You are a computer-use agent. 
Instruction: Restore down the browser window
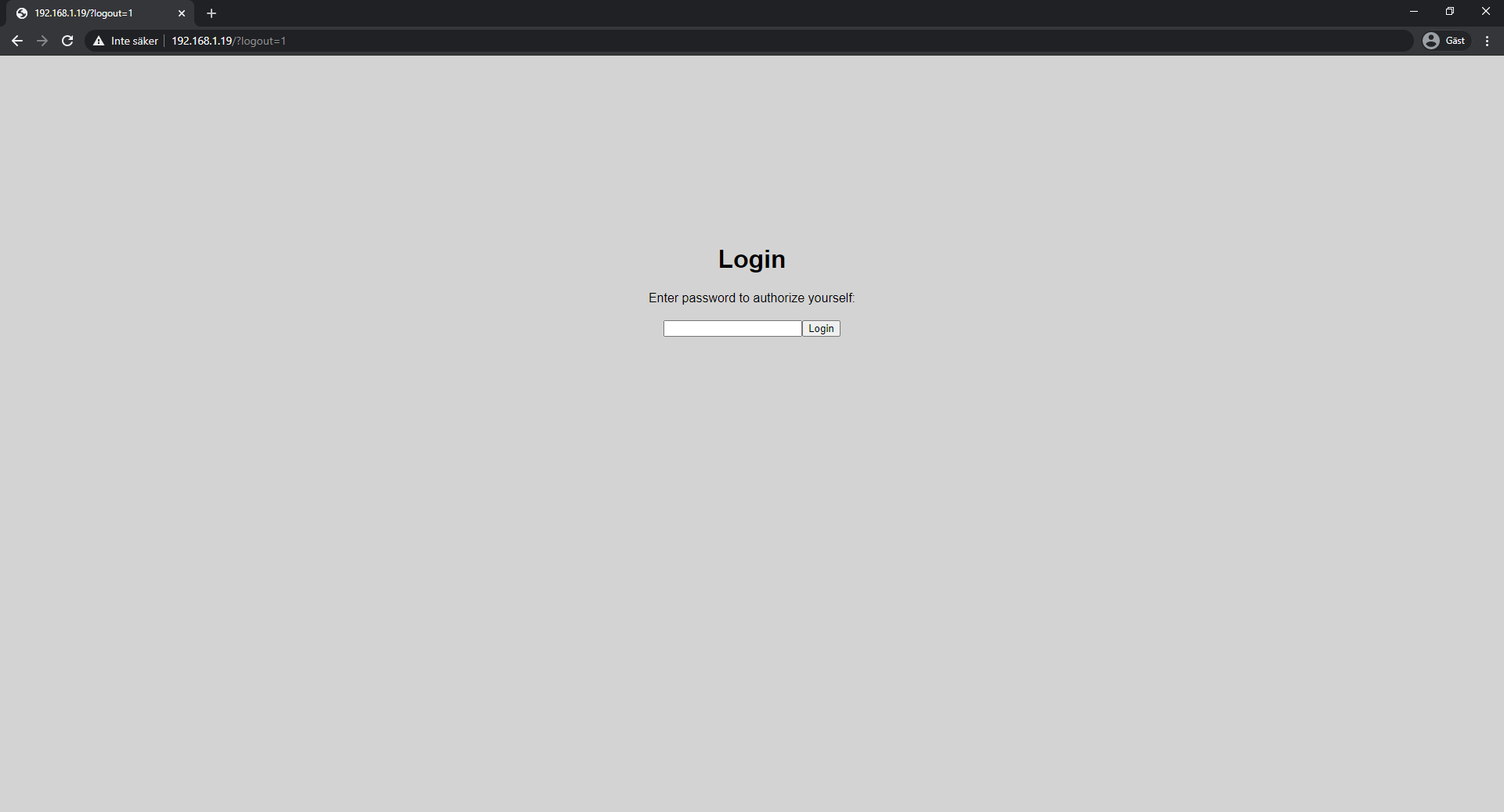pos(1450,12)
